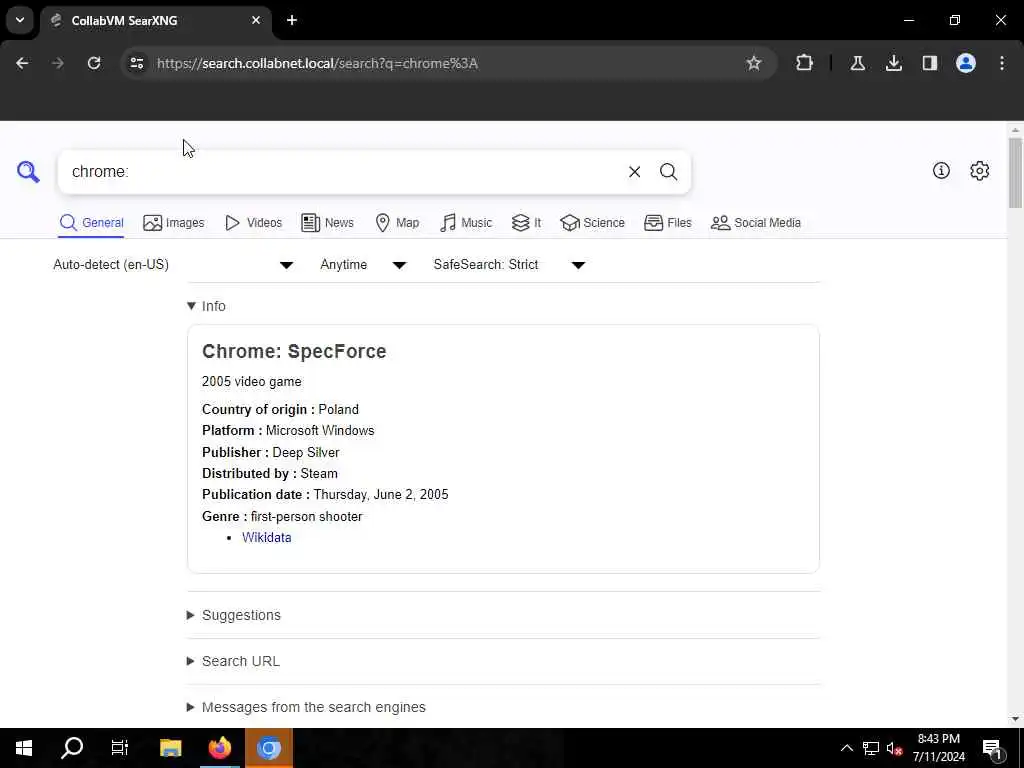Open Task View on taskbar
This screenshot has height=768, width=1024.
click(x=120, y=748)
